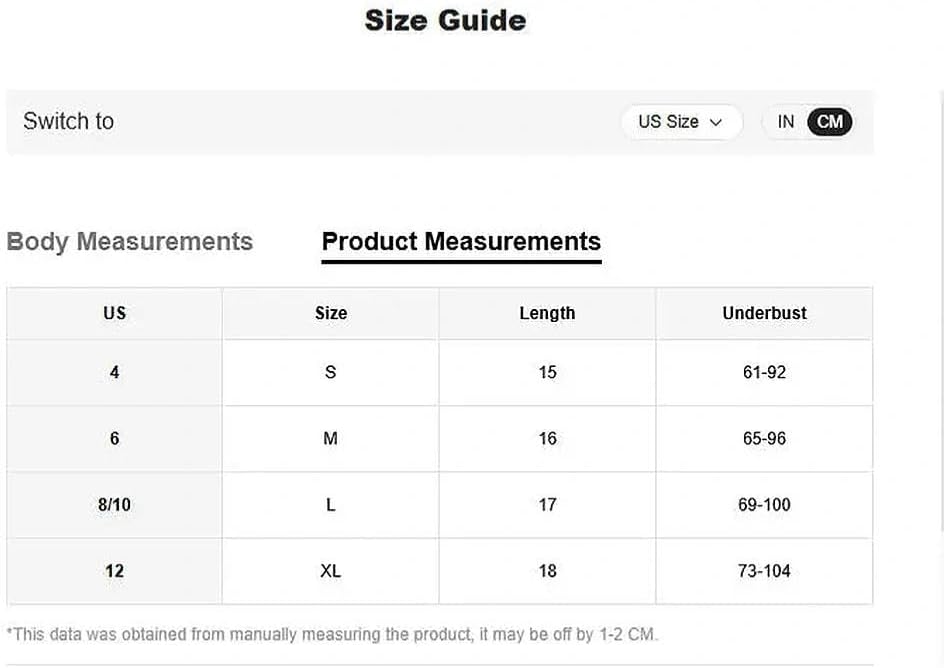This screenshot has height=668, width=944.
Task: Select the CM unit toggle
Action: (x=830, y=122)
